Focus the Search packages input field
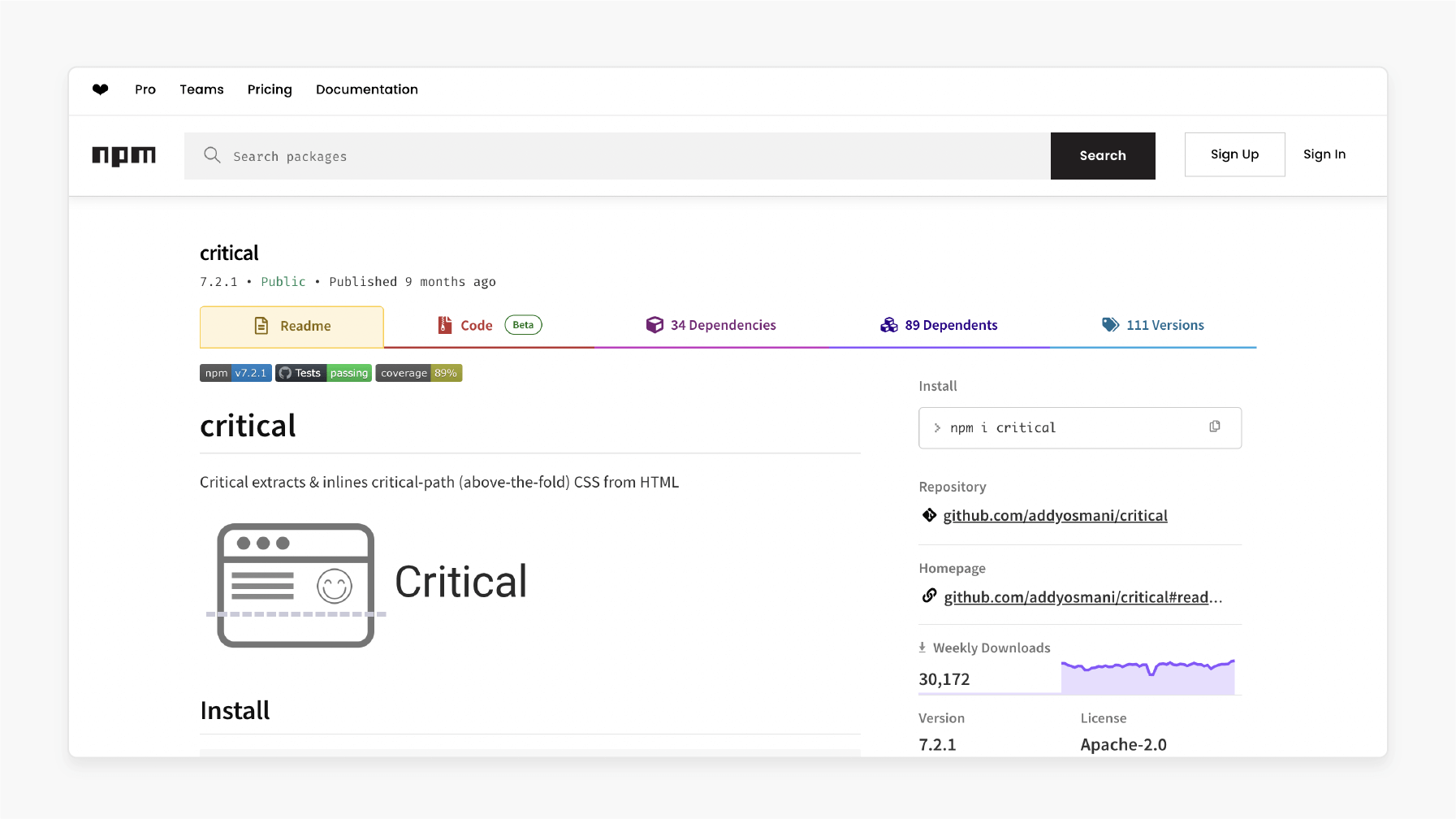Image resolution: width=1456 pixels, height=819 pixels. pyautogui.click(x=617, y=156)
